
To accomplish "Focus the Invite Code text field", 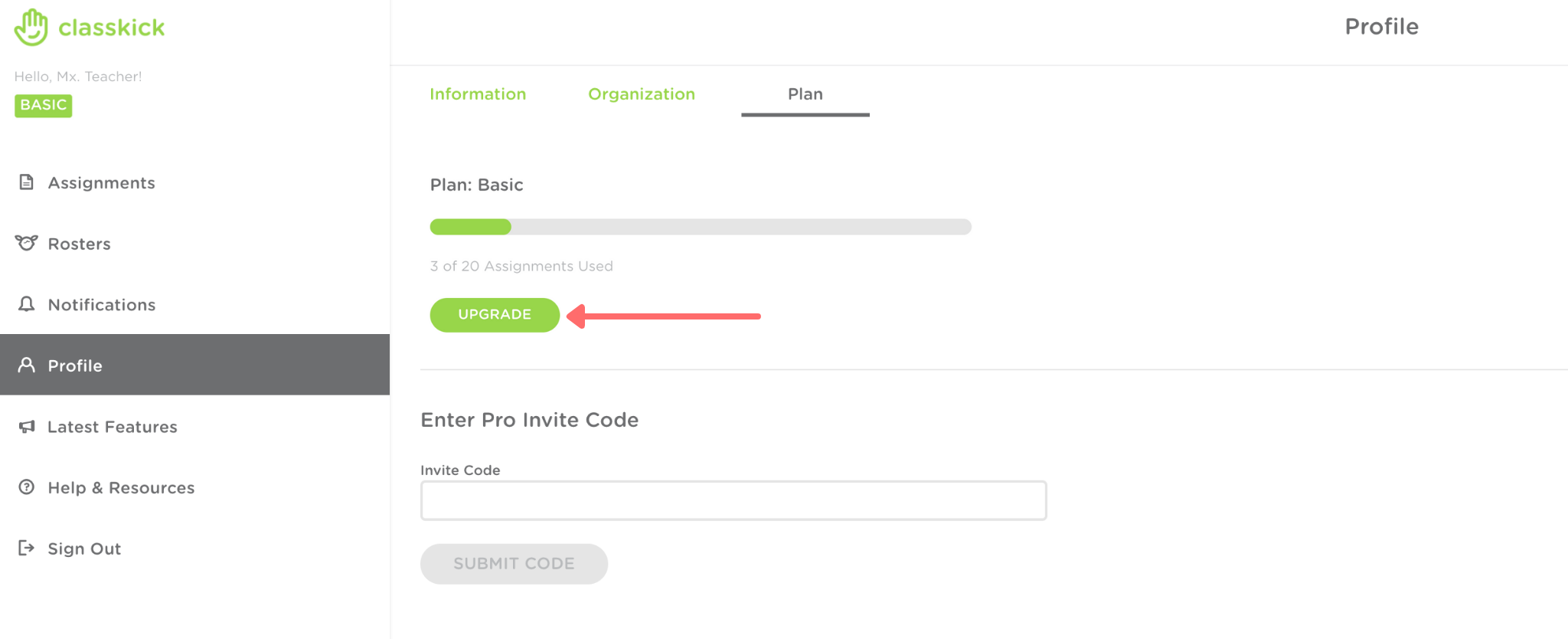I will click(733, 500).
